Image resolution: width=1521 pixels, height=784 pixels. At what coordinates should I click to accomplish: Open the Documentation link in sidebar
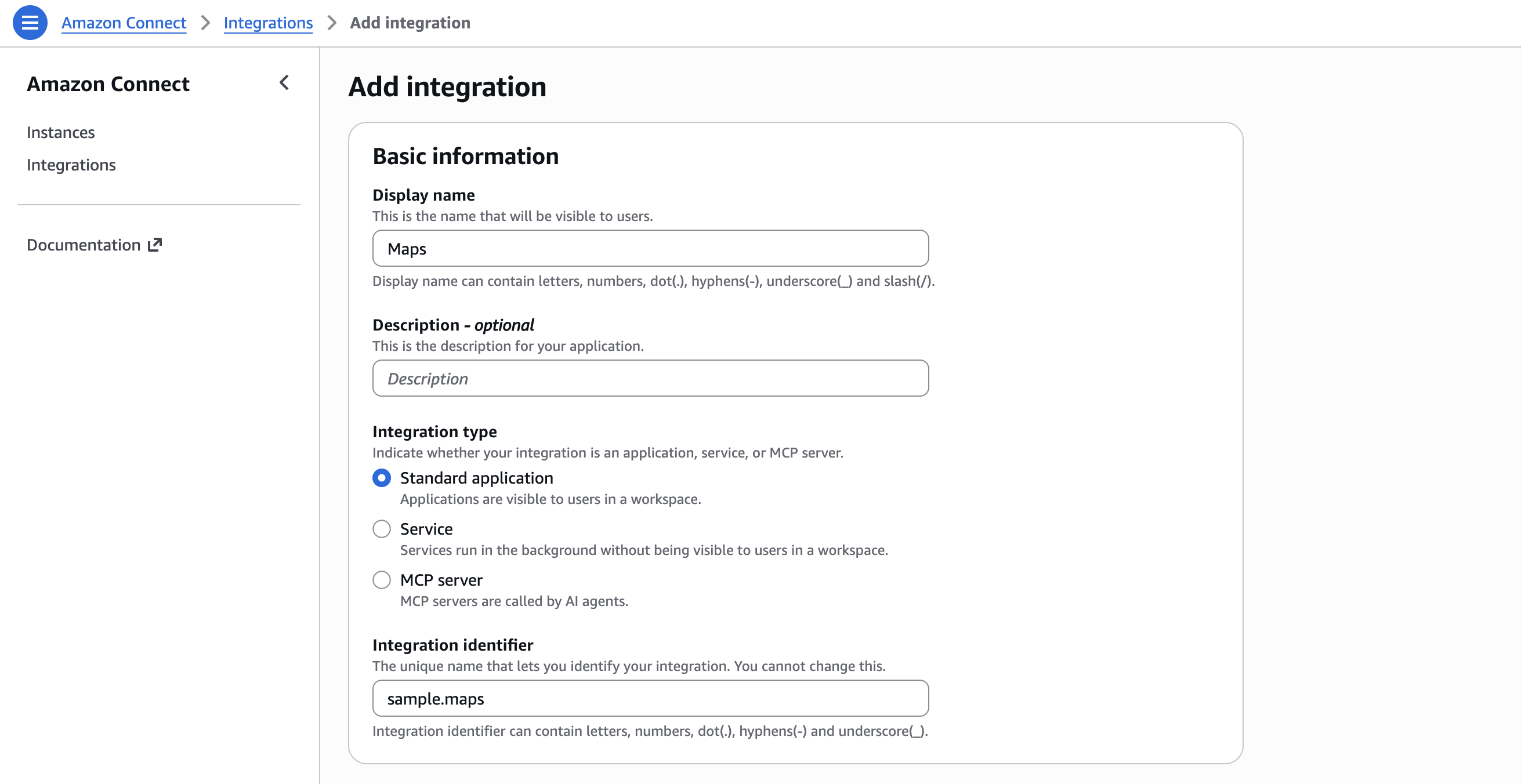84,245
